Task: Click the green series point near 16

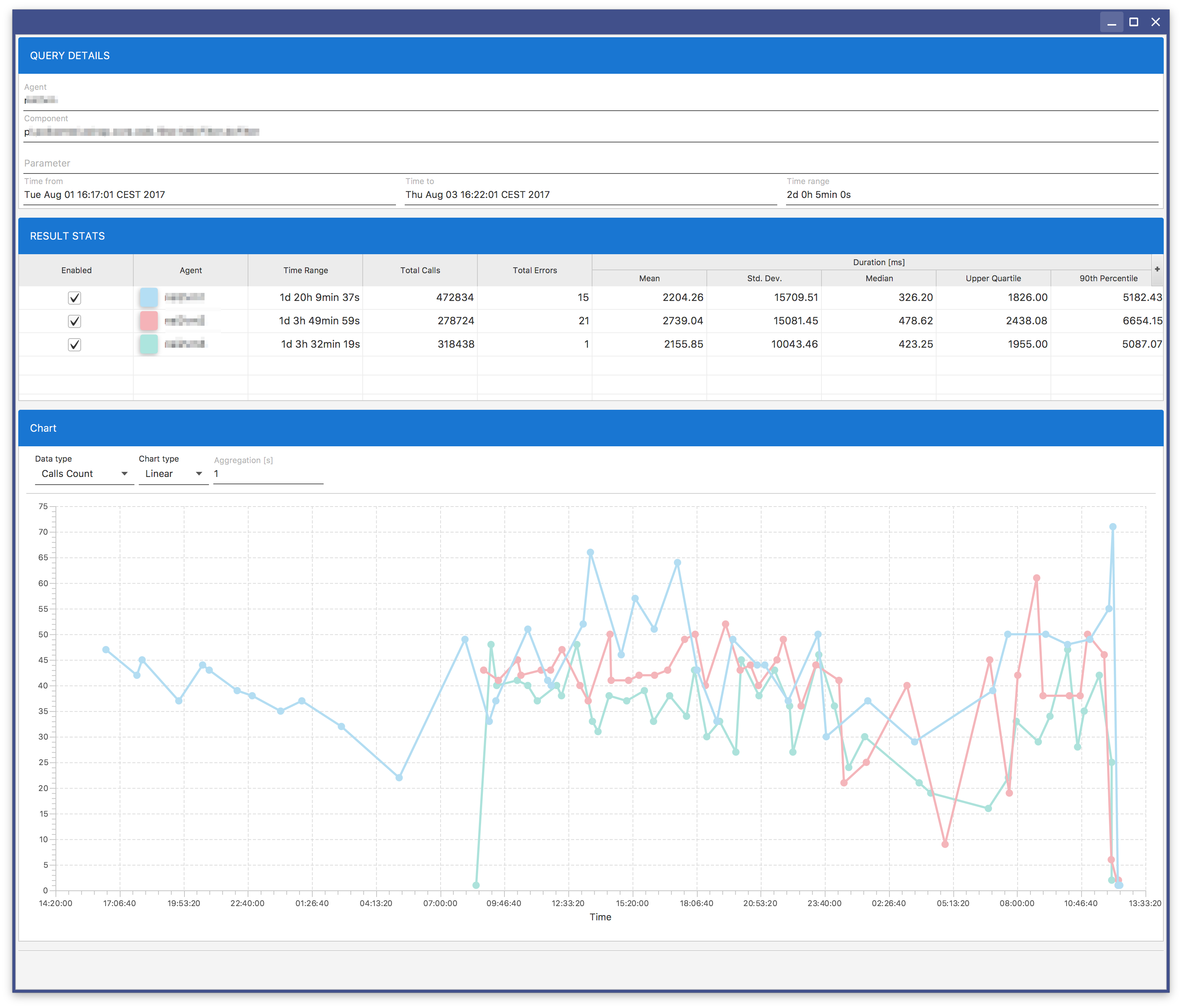Action: pos(988,808)
